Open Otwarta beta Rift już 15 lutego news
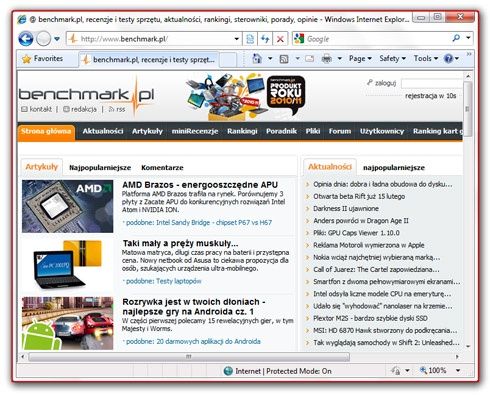The width and height of the screenshot is (490, 395). tap(359, 196)
